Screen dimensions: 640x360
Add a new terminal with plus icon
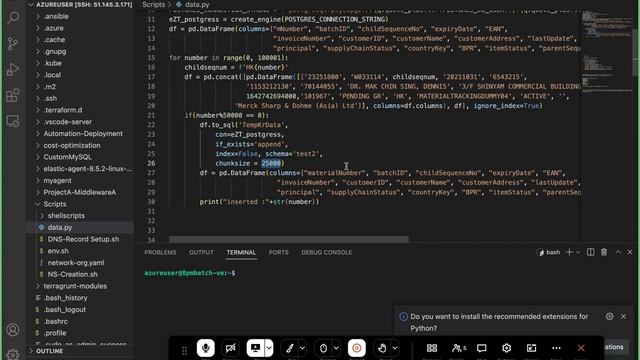569,252
